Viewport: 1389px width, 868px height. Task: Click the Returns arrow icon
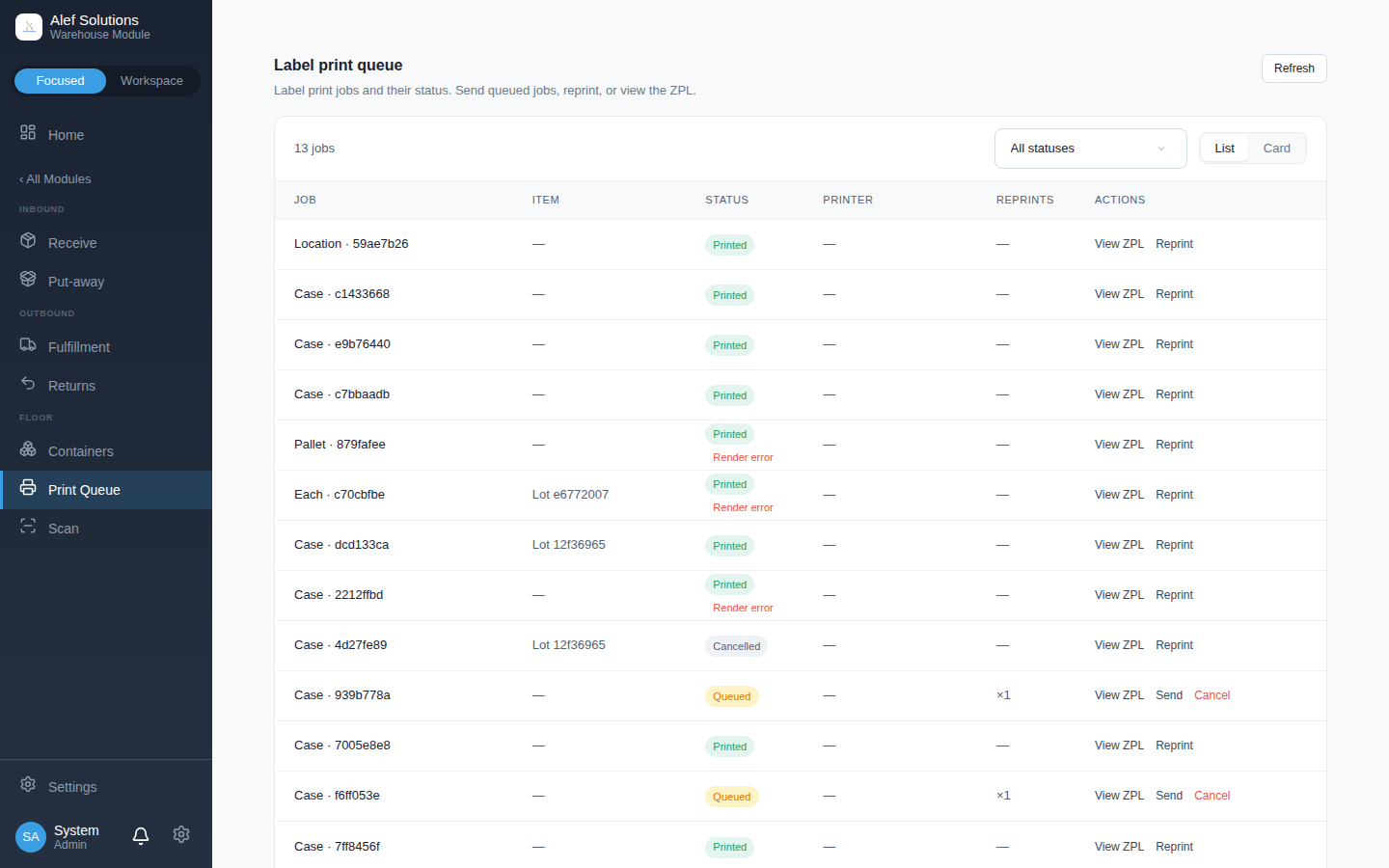tap(28, 383)
